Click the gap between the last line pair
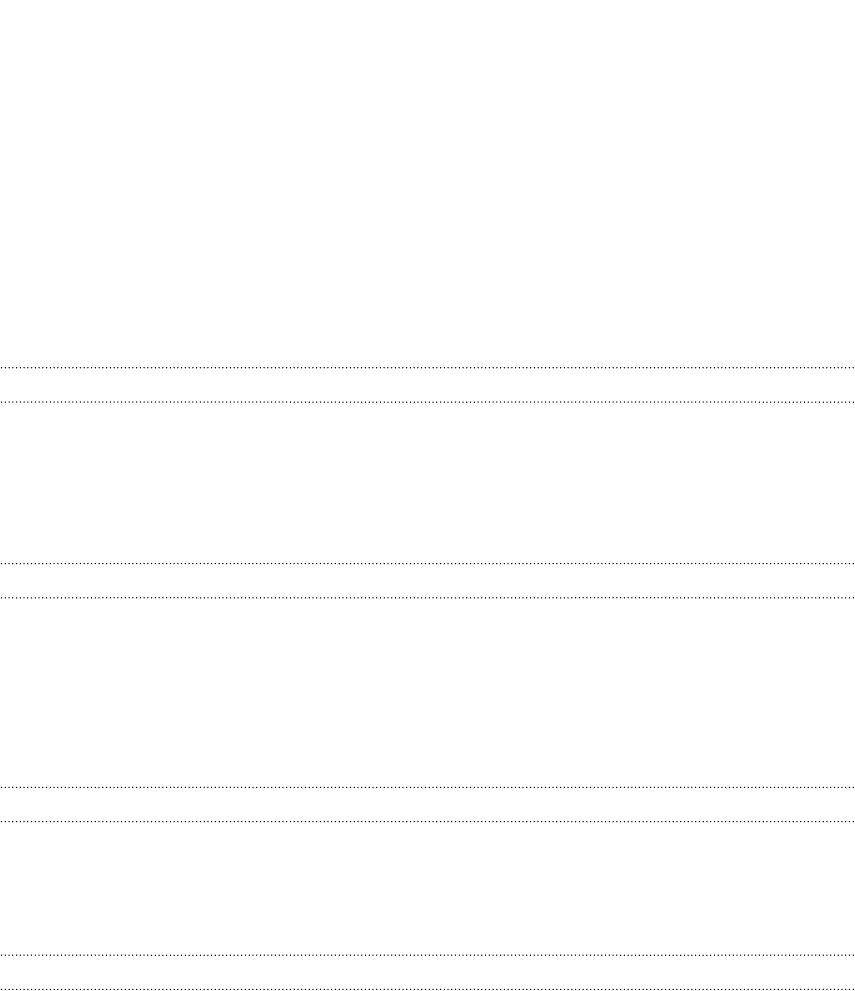855x991 pixels. 427,971
